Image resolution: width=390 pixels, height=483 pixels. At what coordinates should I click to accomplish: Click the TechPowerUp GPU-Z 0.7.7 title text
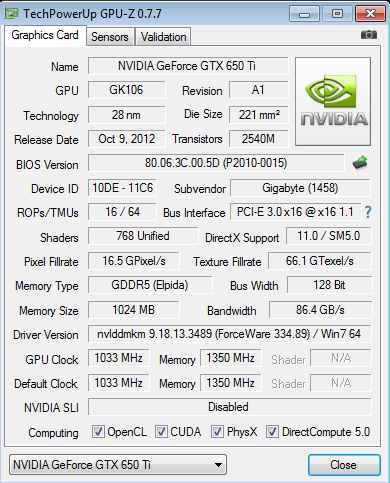point(92,14)
